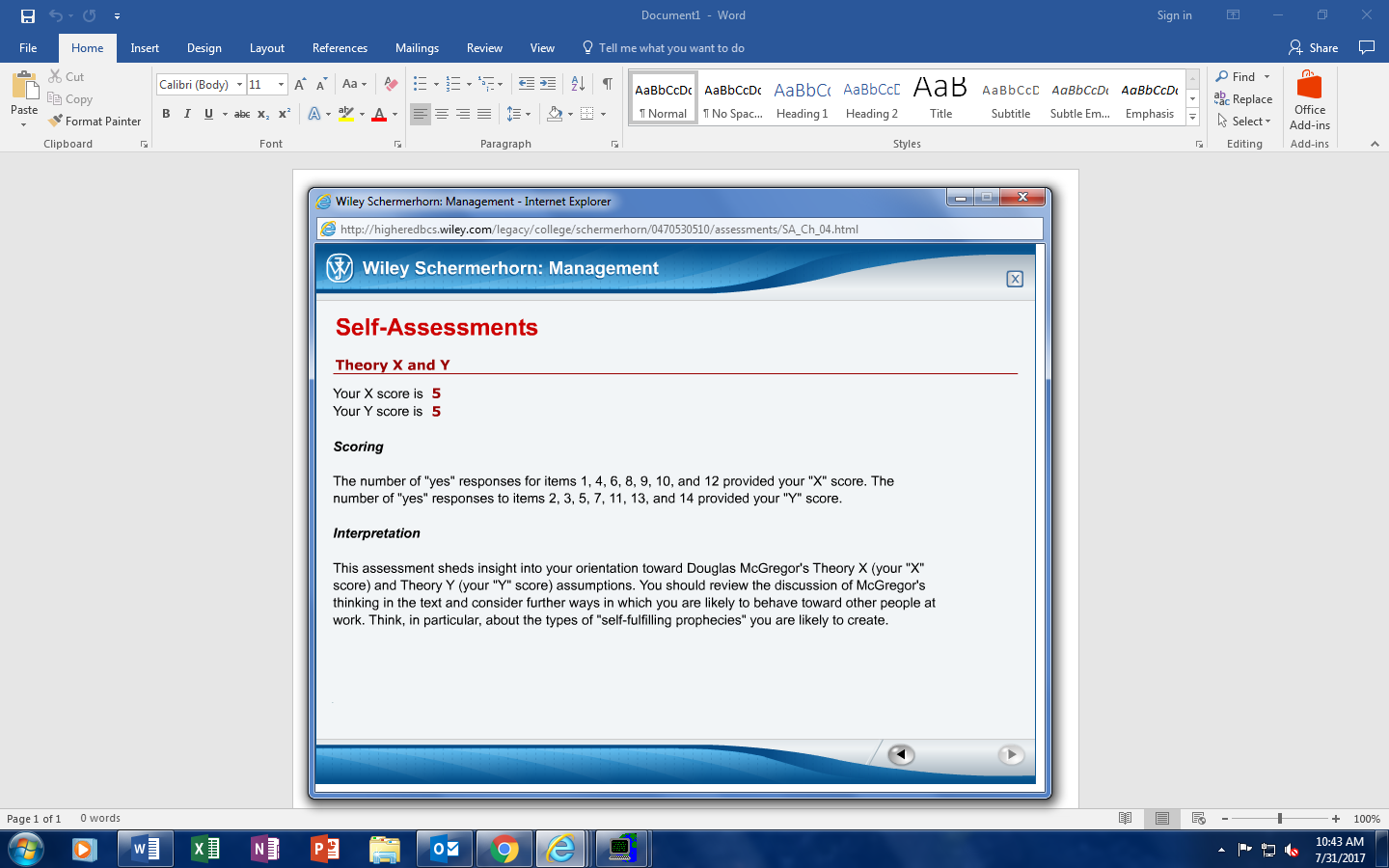The width and height of the screenshot is (1389, 868).
Task: Click the Format Painter icon
Action: [x=56, y=121]
